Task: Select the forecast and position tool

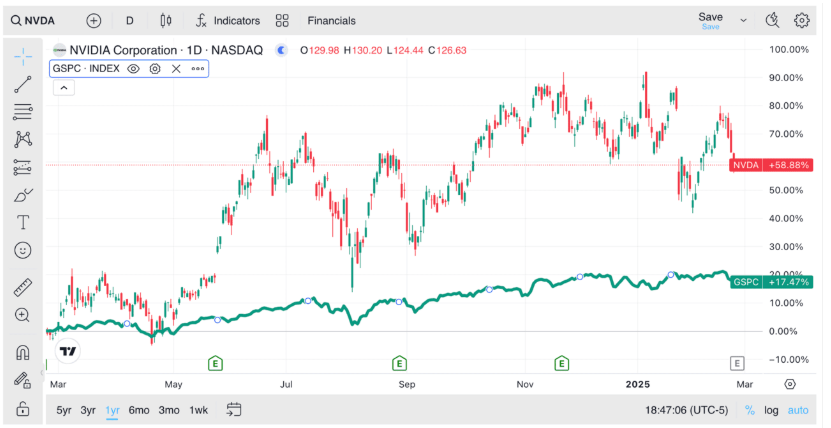Action: click(x=23, y=167)
